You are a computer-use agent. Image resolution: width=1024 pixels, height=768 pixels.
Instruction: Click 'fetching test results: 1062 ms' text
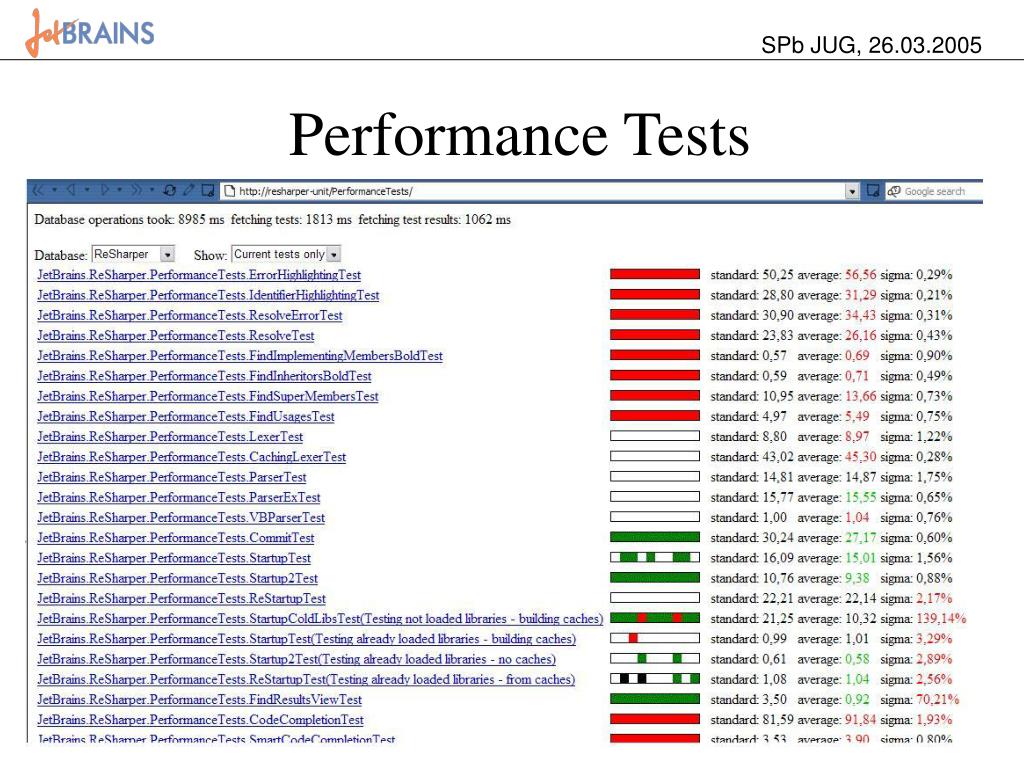pyautogui.click(x=434, y=220)
